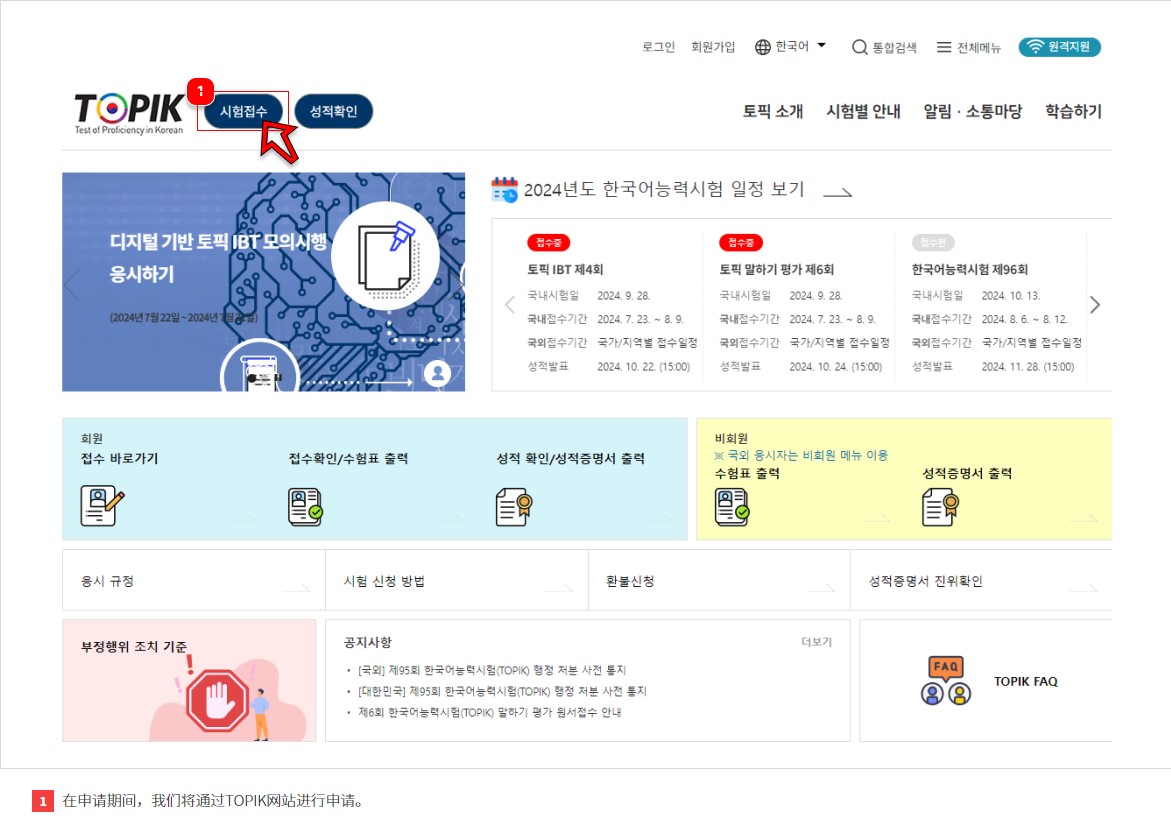The width and height of the screenshot is (1171, 839).
Task: Open the 전체메뉴 hamburger icon
Action: 944,47
